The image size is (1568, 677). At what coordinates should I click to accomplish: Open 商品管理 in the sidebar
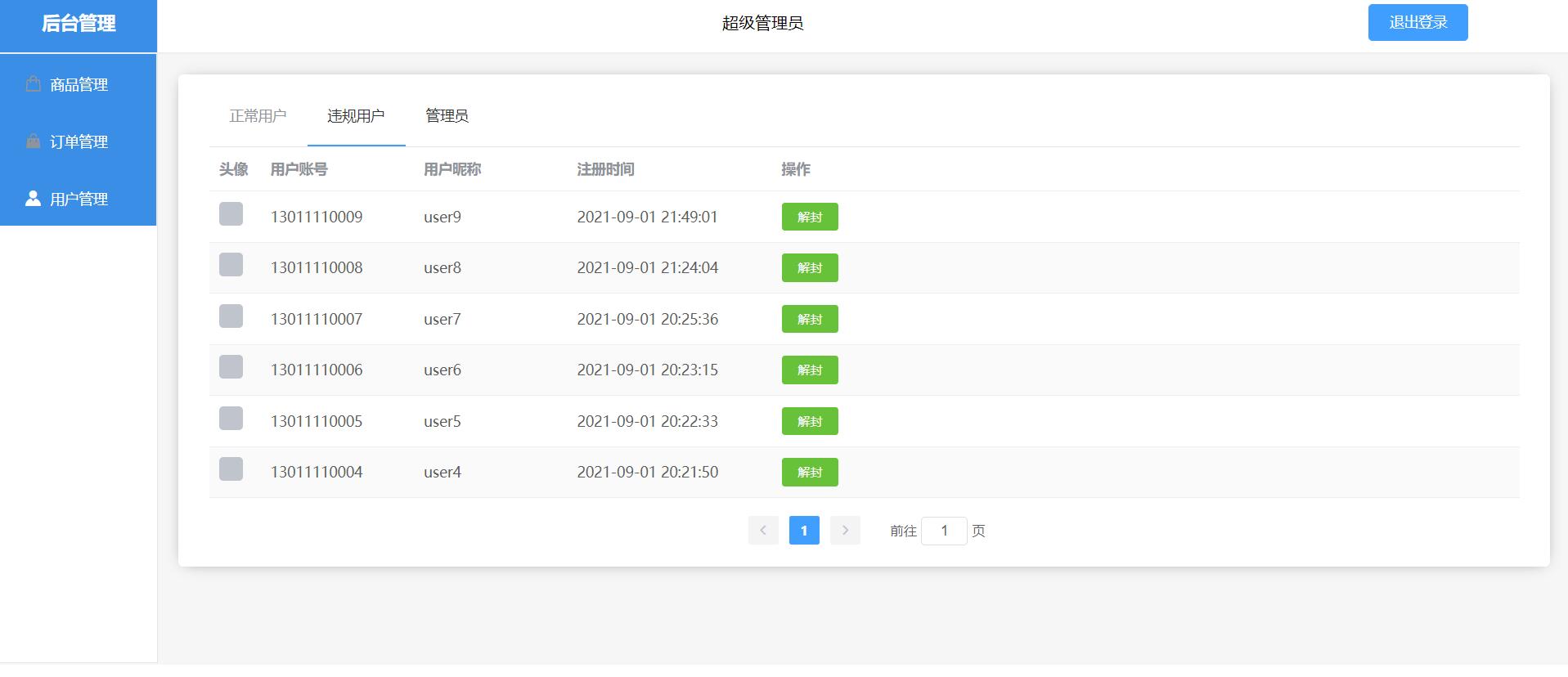point(79,84)
